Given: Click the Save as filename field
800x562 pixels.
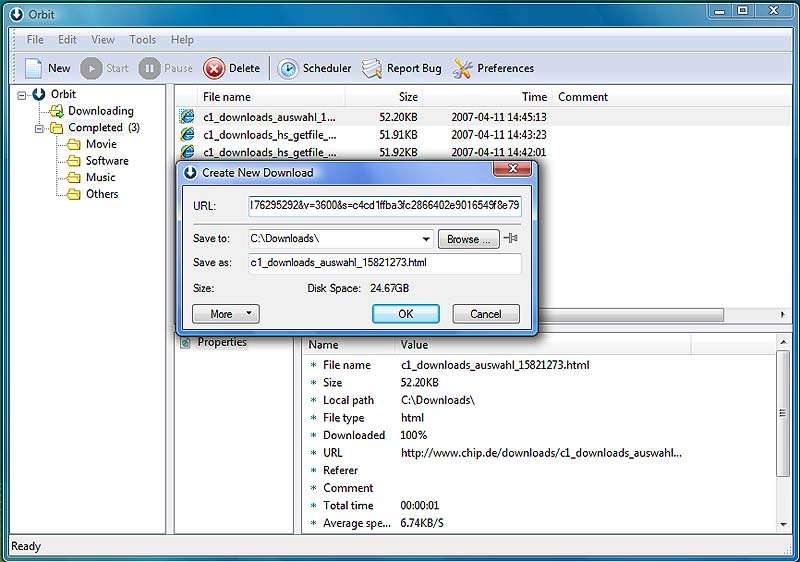Looking at the screenshot, I should click(x=385, y=263).
